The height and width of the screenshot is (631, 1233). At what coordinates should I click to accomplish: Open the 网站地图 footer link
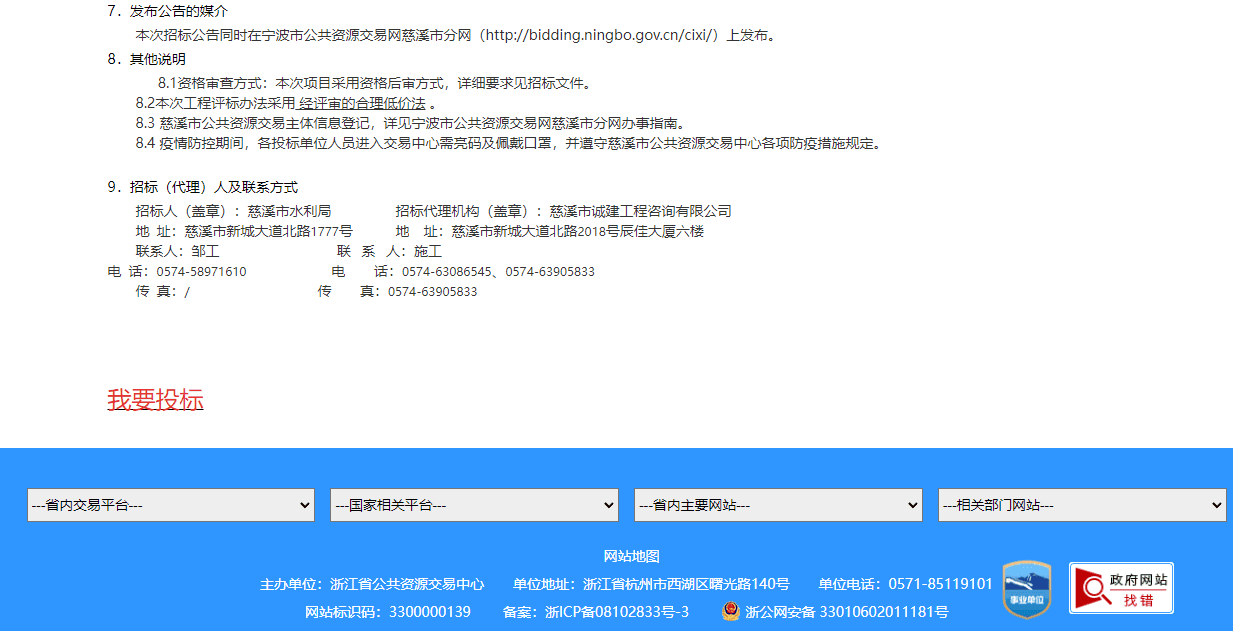click(x=631, y=556)
